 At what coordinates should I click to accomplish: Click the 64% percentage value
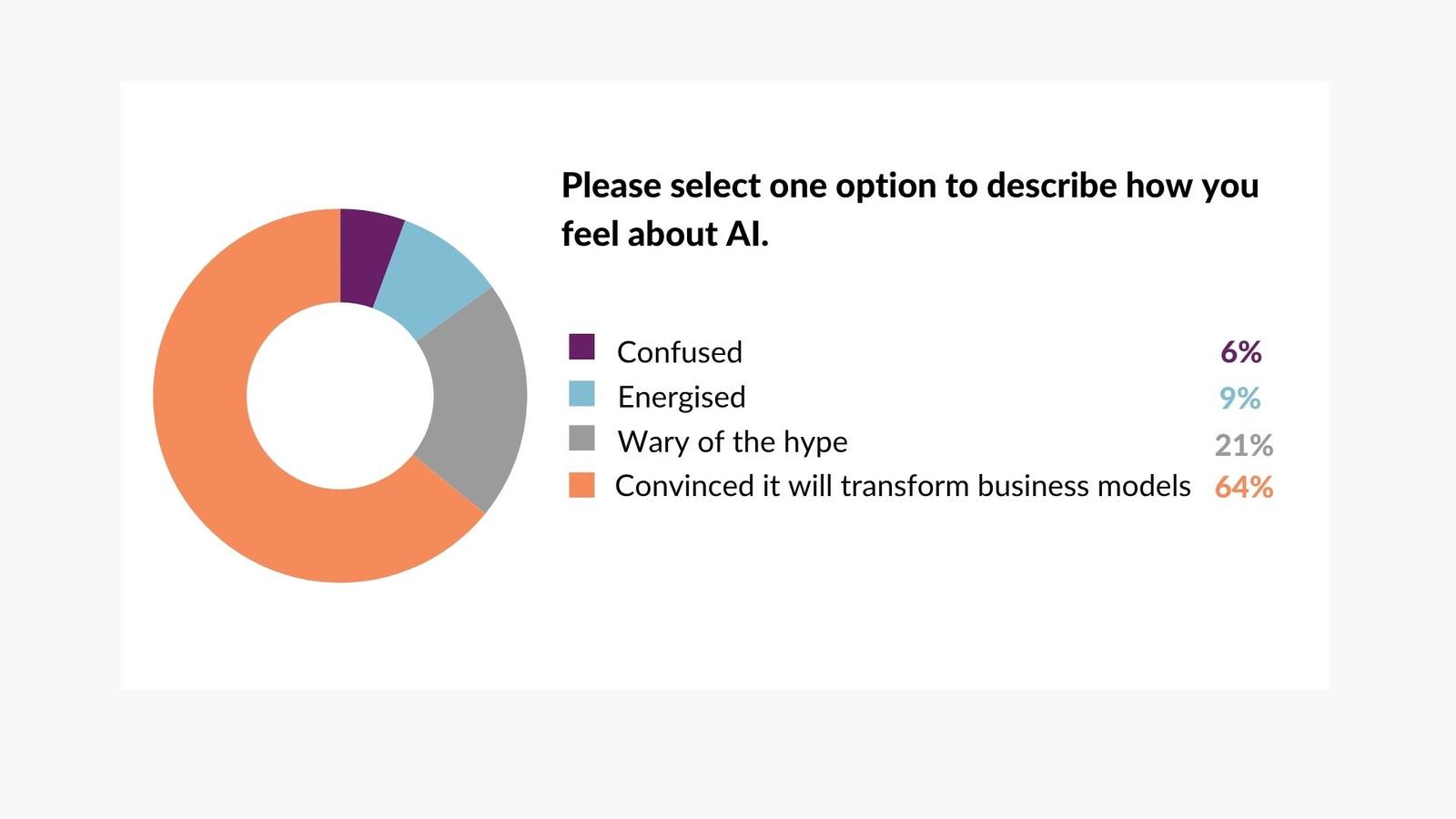[x=1244, y=488]
